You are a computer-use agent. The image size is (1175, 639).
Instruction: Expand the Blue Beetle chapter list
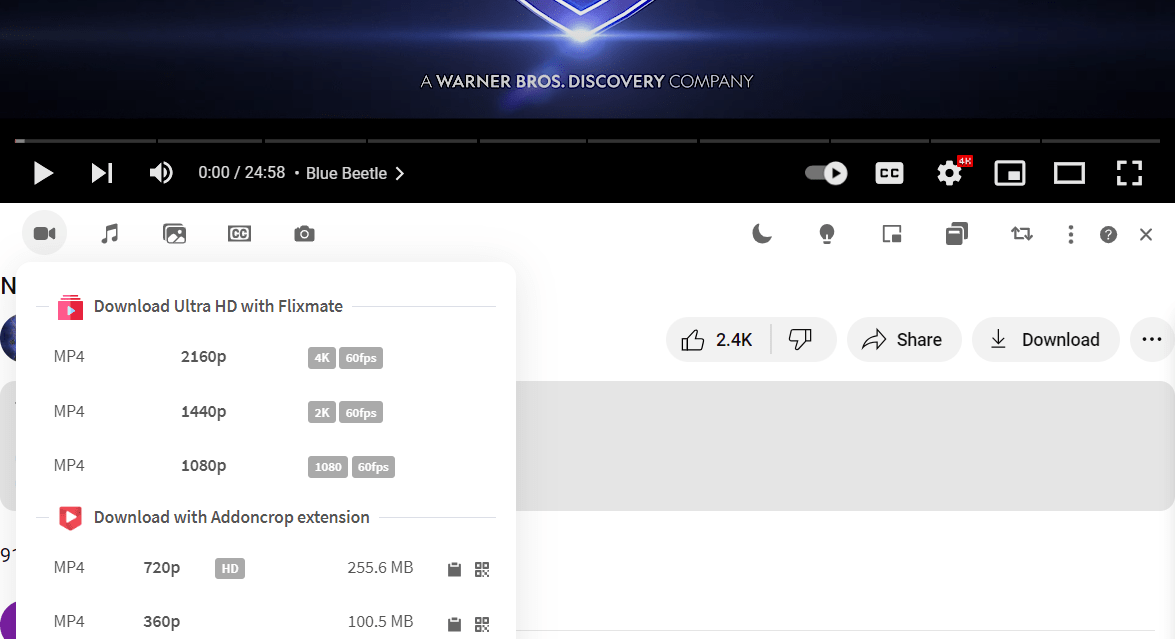tap(355, 173)
